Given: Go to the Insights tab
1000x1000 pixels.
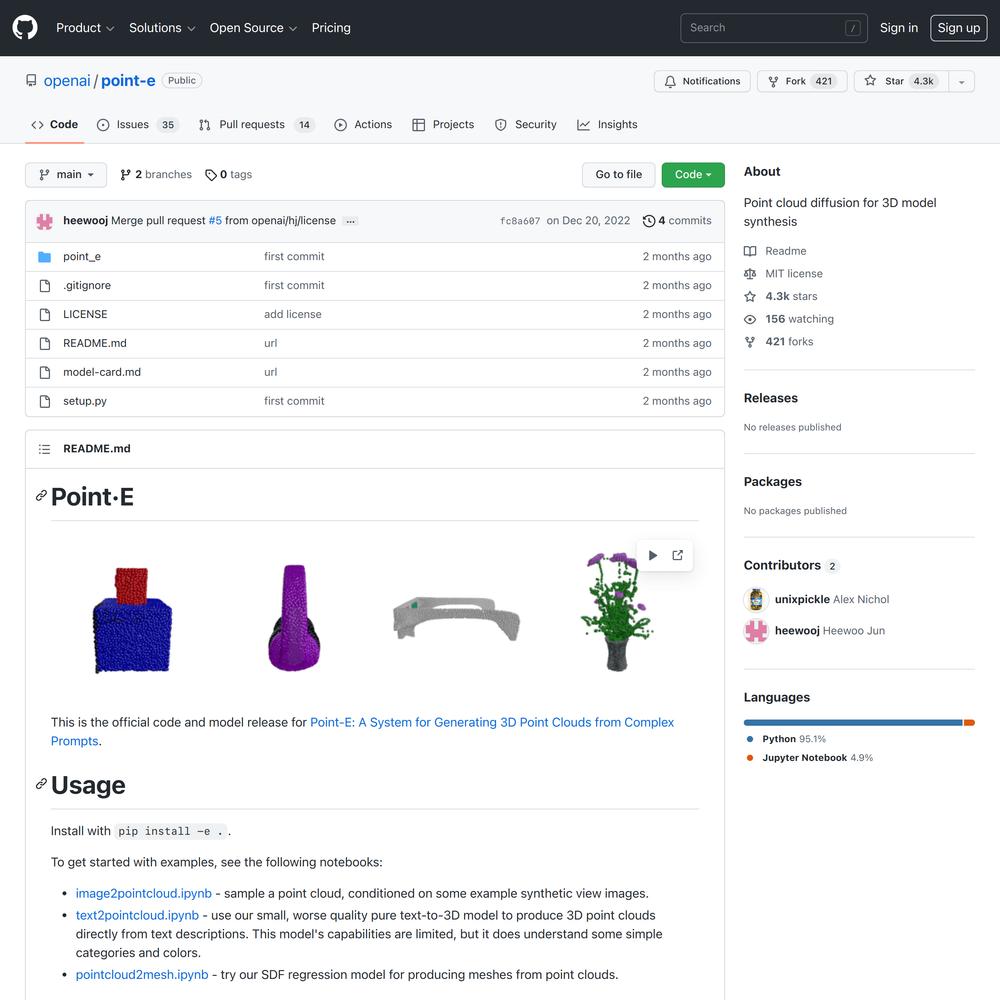Looking at the screenshot, I should [607, 125].
